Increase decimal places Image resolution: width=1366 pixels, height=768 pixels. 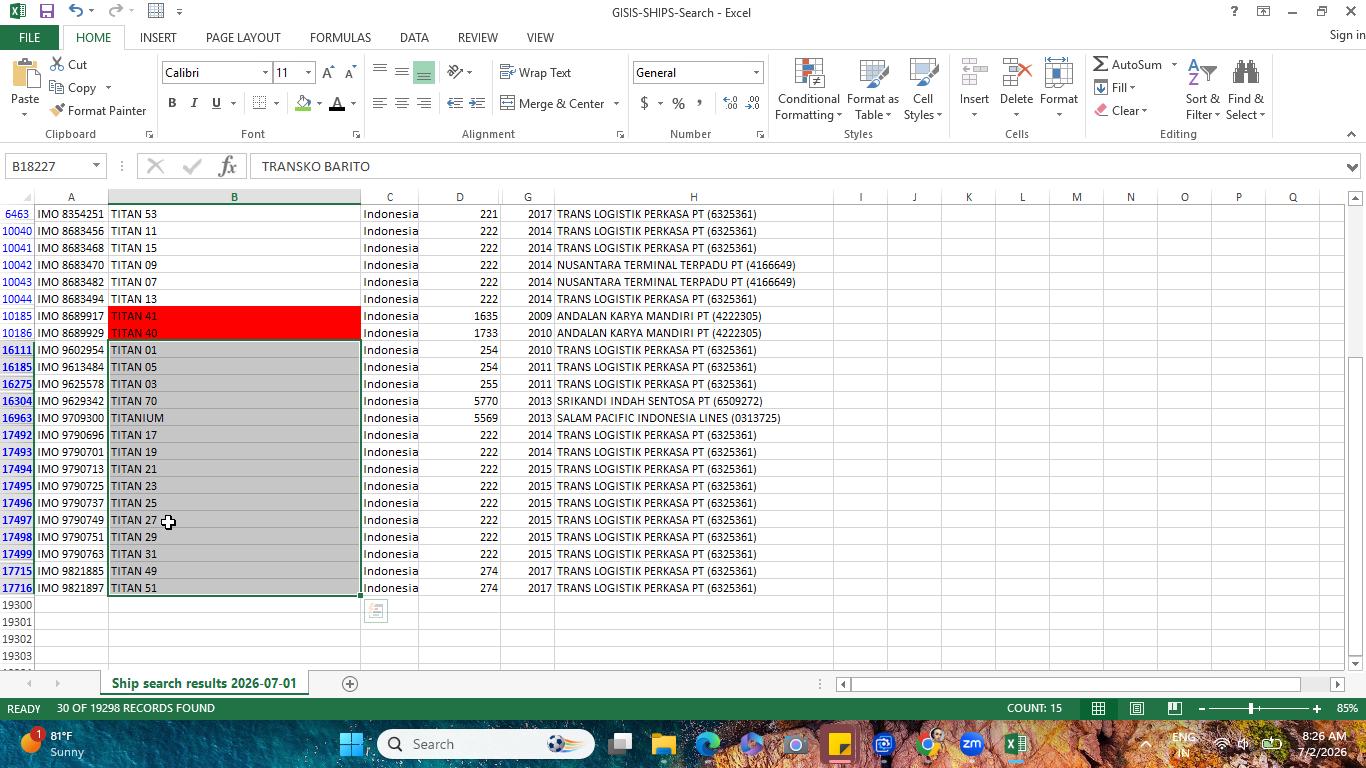pyautogui.click(x=730, y=104)
